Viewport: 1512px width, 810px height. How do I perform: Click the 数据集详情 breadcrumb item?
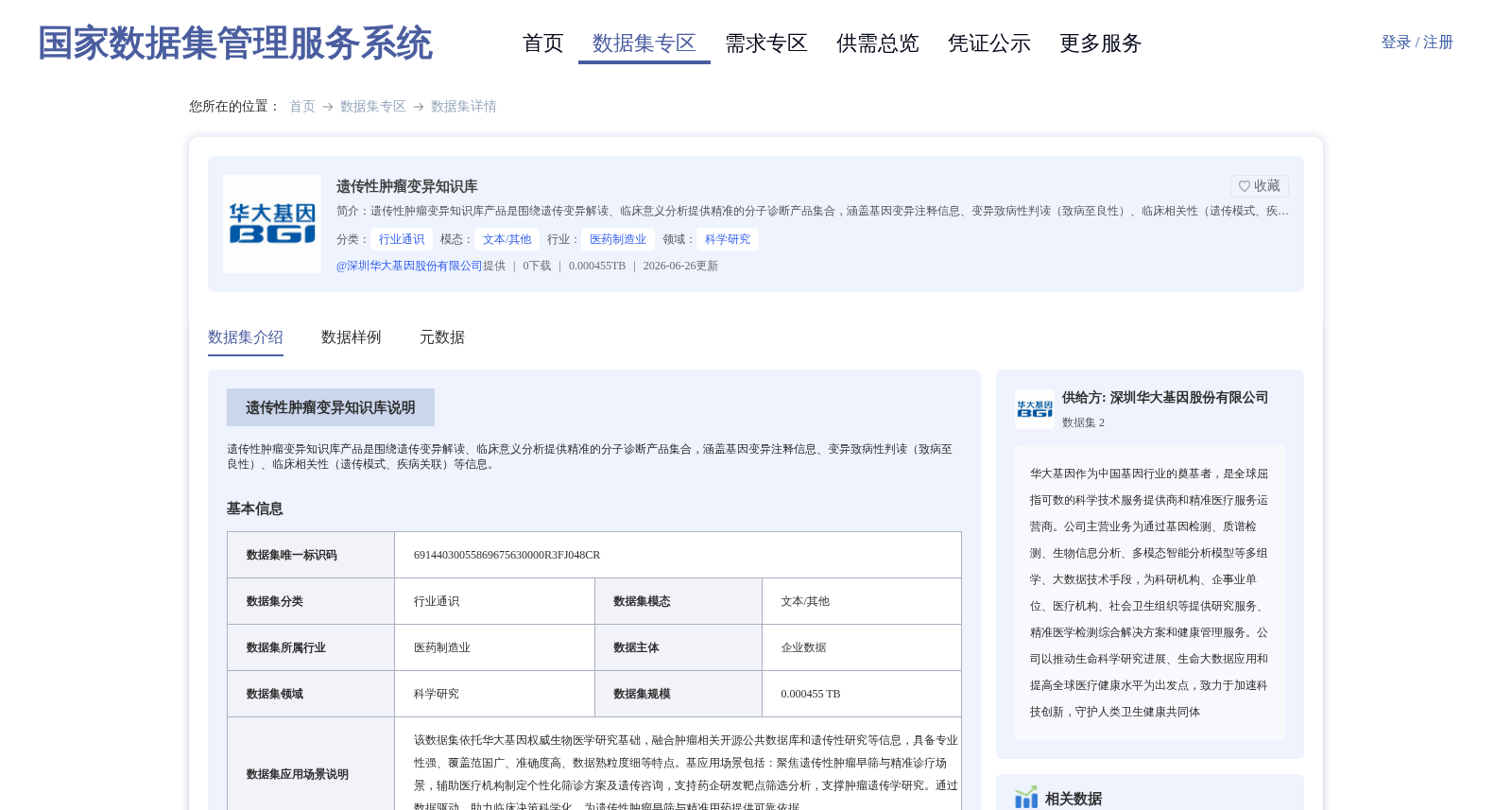coord(464,107)
